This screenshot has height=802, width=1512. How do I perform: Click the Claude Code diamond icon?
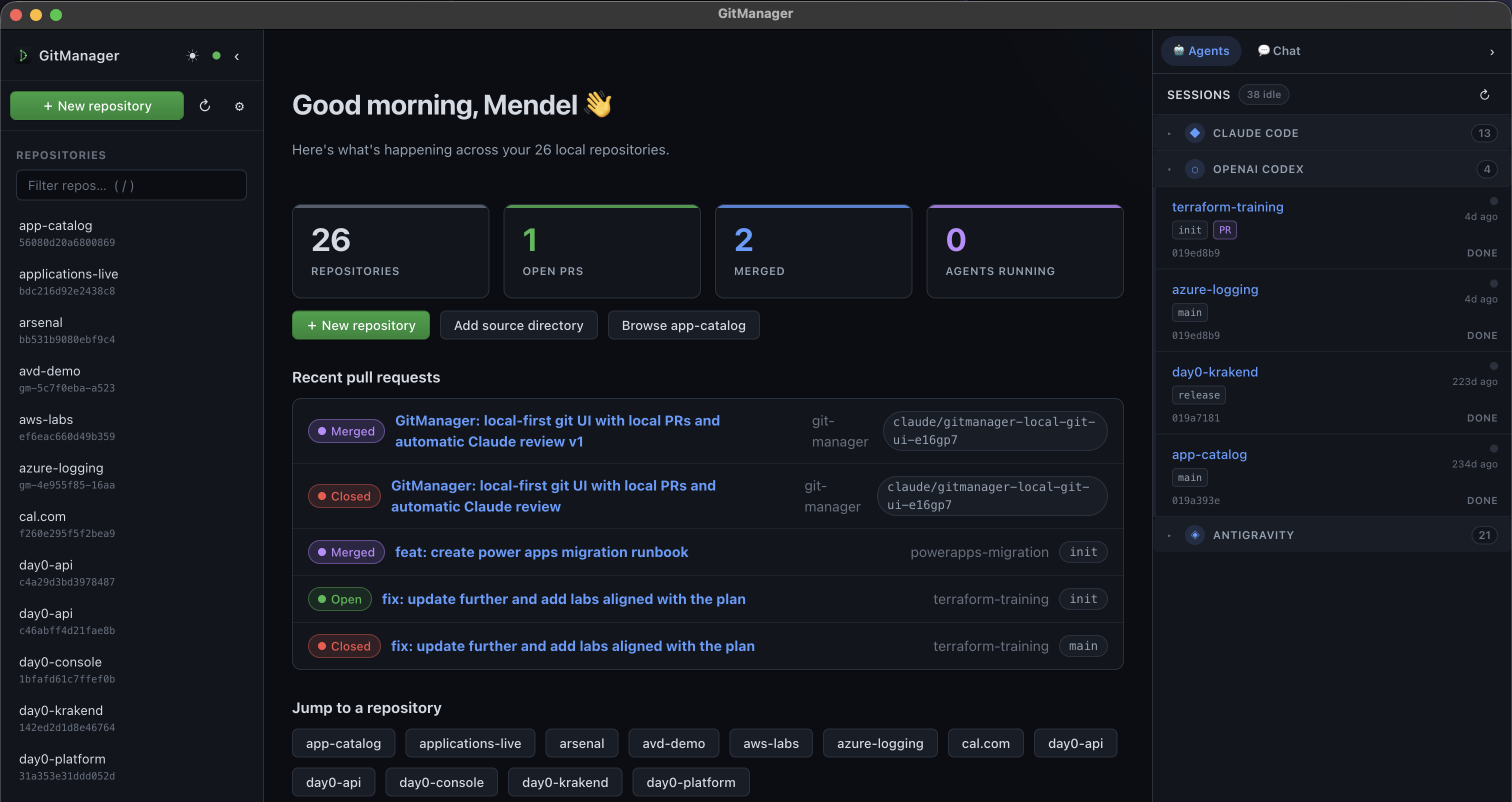(x=1194, y=133)
